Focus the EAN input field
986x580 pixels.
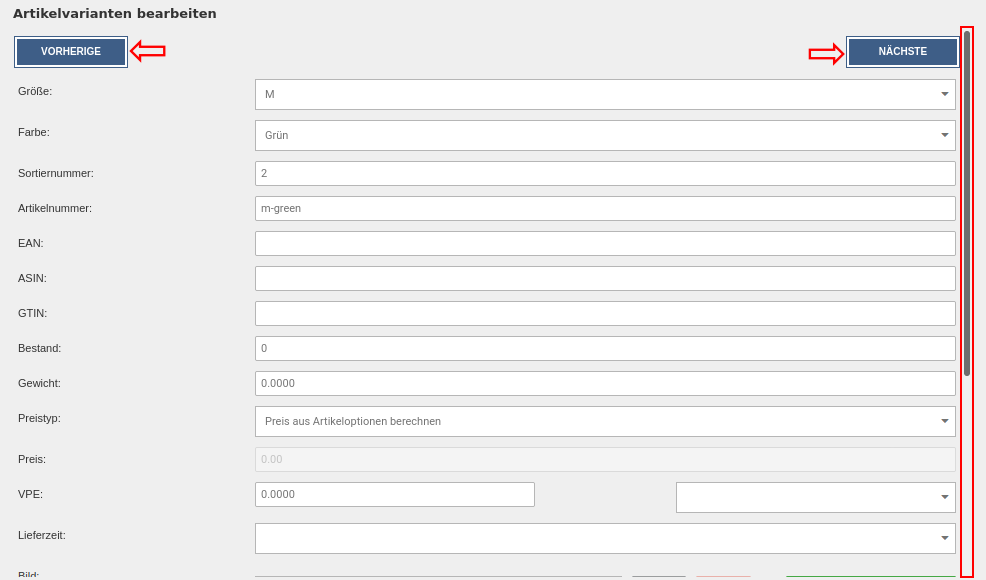click(x=605, y=244)
